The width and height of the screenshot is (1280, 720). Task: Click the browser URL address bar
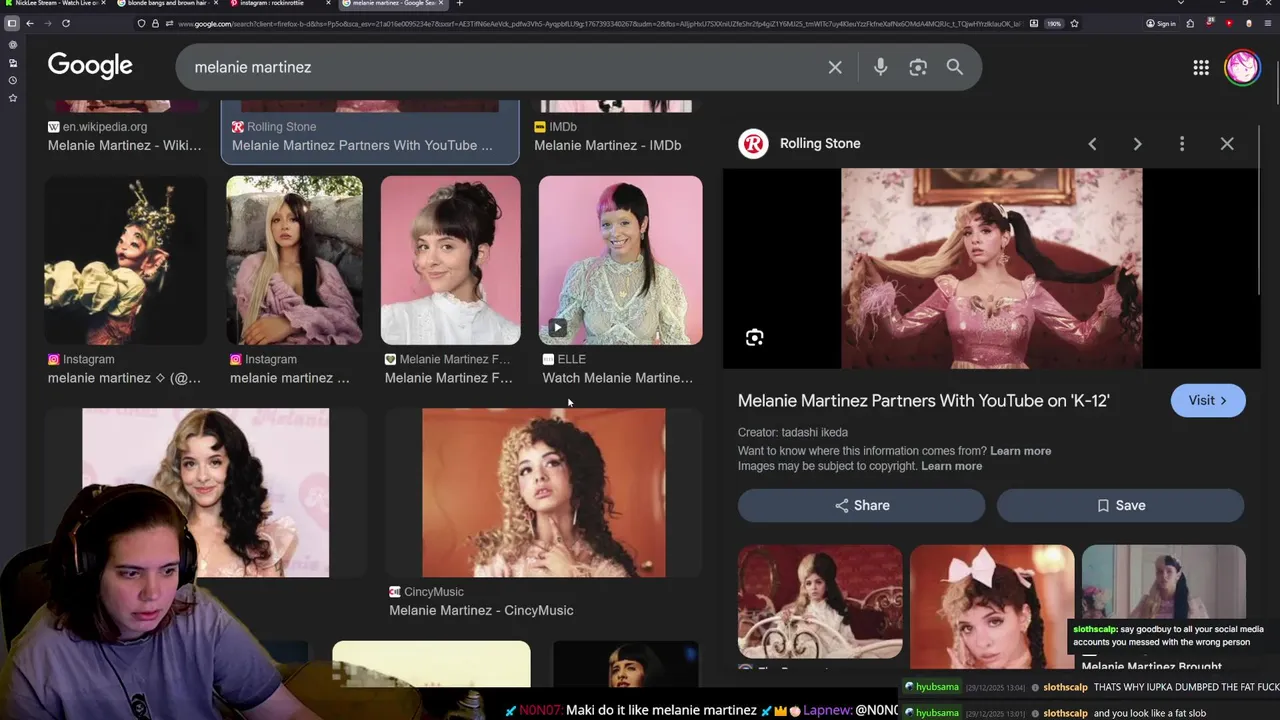click(598, 23)
